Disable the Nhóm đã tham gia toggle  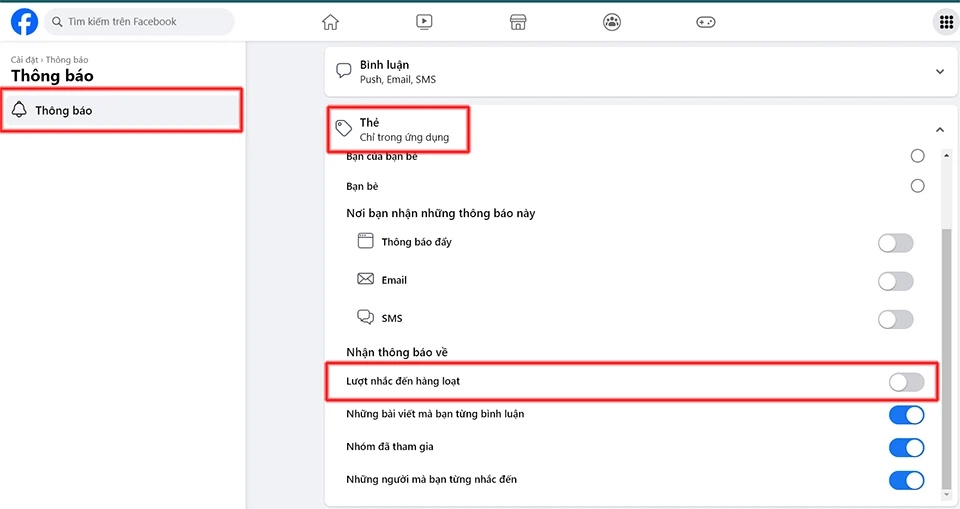[x=907, y=448]
